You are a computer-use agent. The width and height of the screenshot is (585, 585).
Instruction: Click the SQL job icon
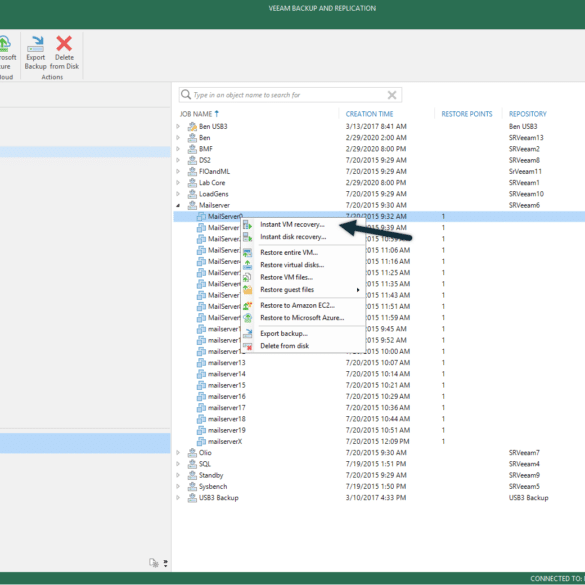click(192, 464)
